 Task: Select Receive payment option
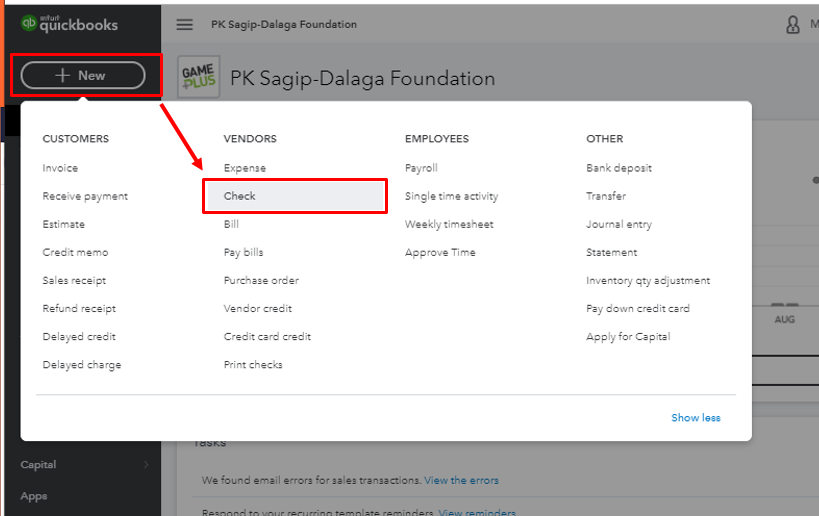pyautogui.click(x=85, y=196)
